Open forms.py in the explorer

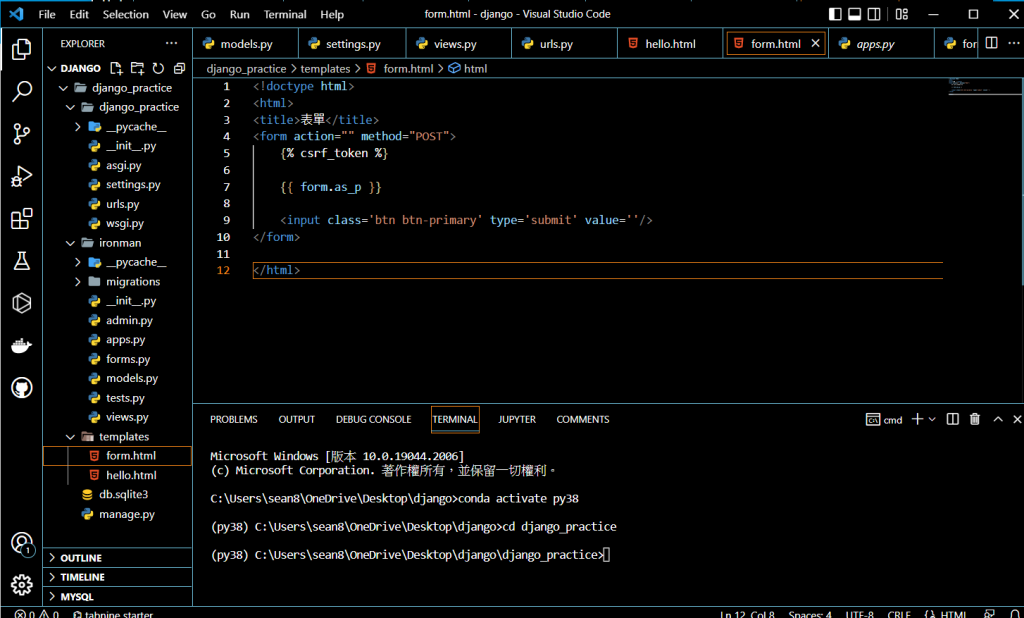(x=118, y=359)
